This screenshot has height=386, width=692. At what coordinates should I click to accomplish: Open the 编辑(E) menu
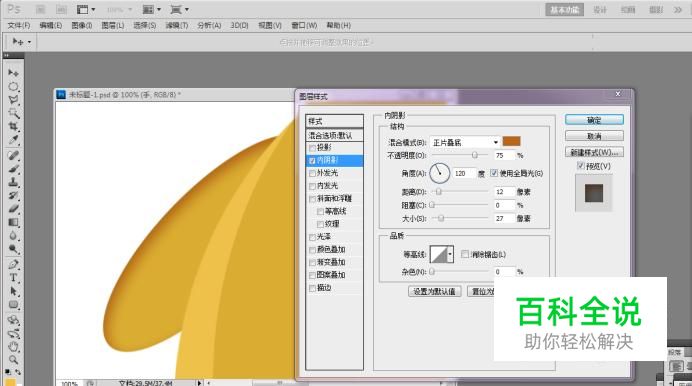[x=51, y=26]
